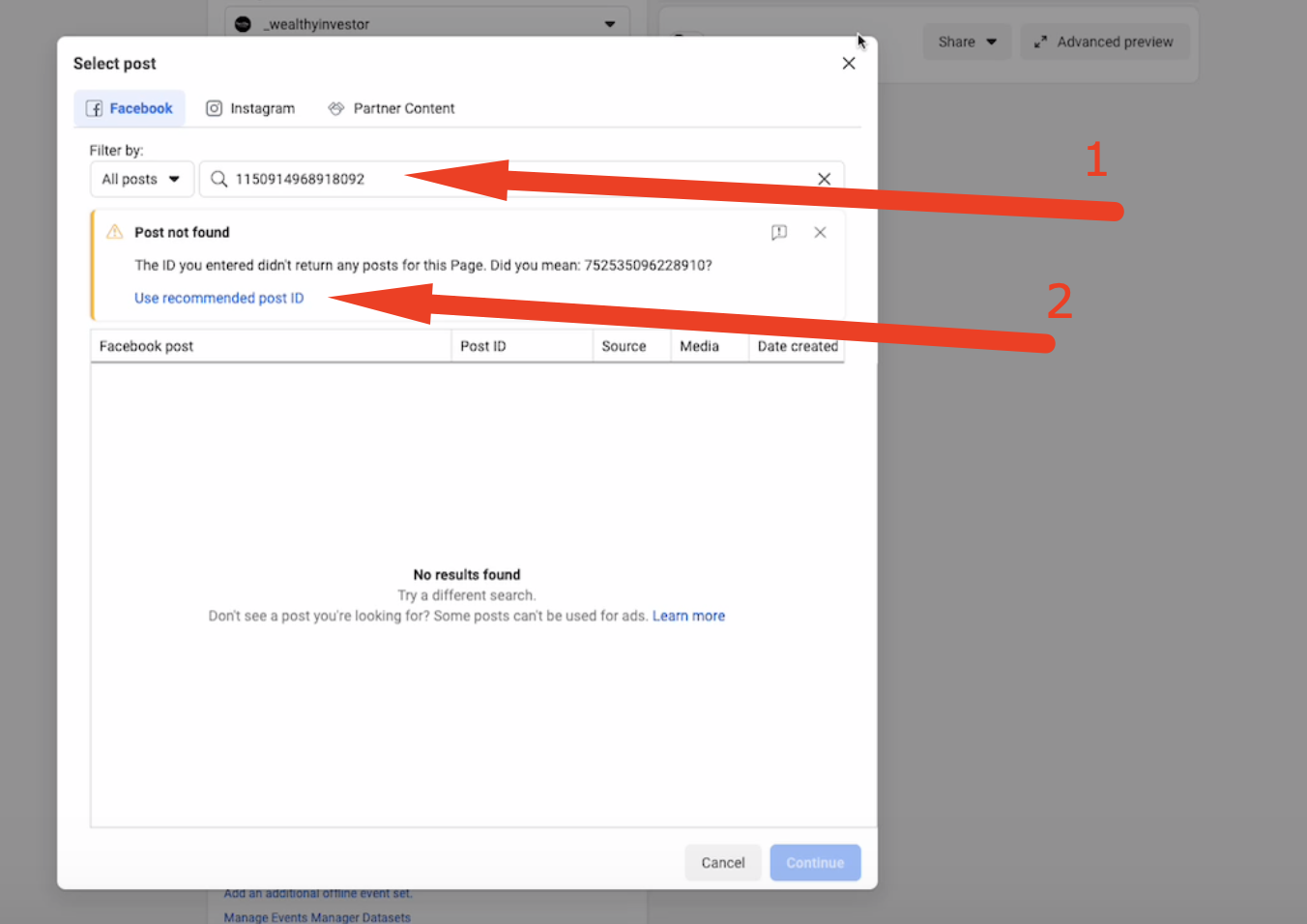Viewport: 1307px width, 924px height.
Task: Click the Partner Content handshake icon
Action: click(x=336, y=108)
